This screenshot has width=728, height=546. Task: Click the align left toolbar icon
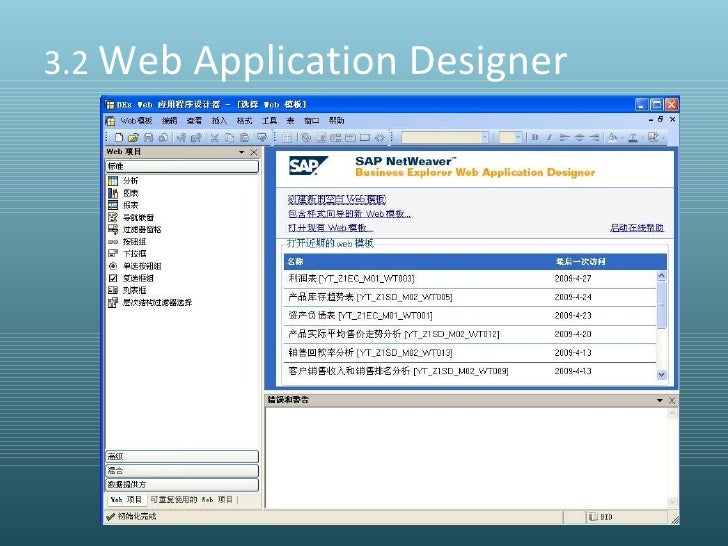pos(564,137)
